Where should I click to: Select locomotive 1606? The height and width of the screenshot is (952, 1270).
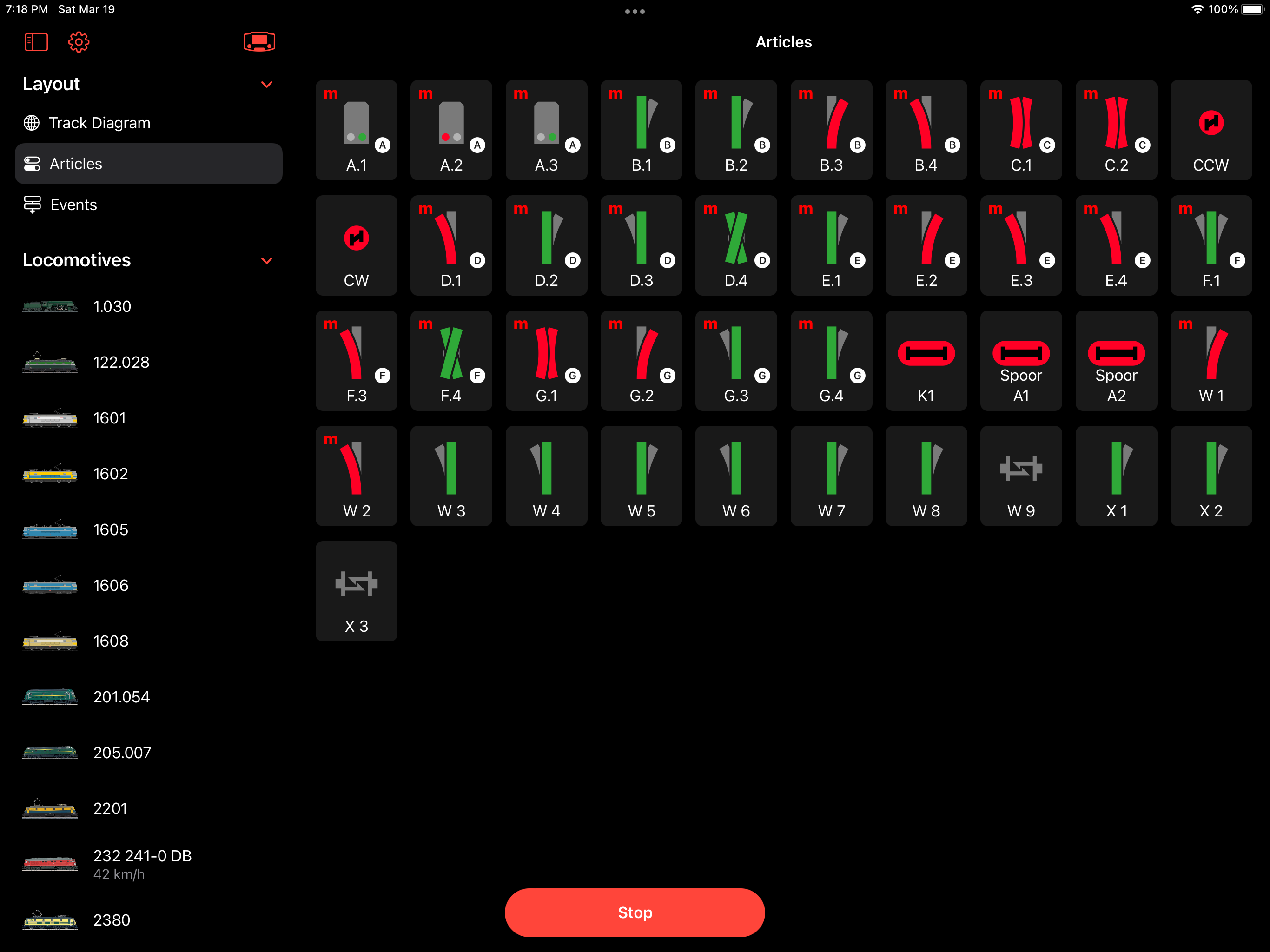coord(149,585)
